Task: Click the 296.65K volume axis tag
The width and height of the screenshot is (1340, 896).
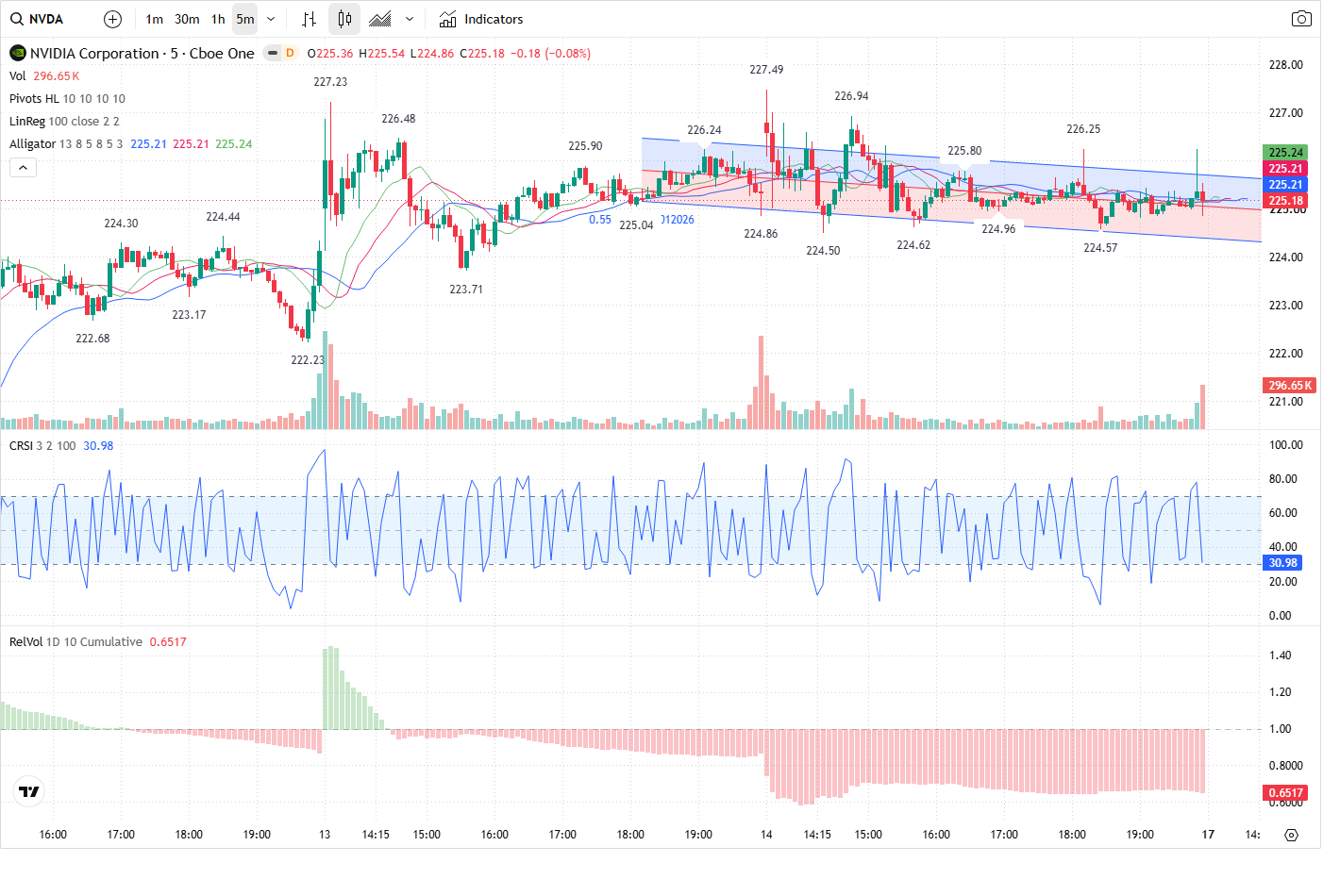Action: pos(1289,385)
